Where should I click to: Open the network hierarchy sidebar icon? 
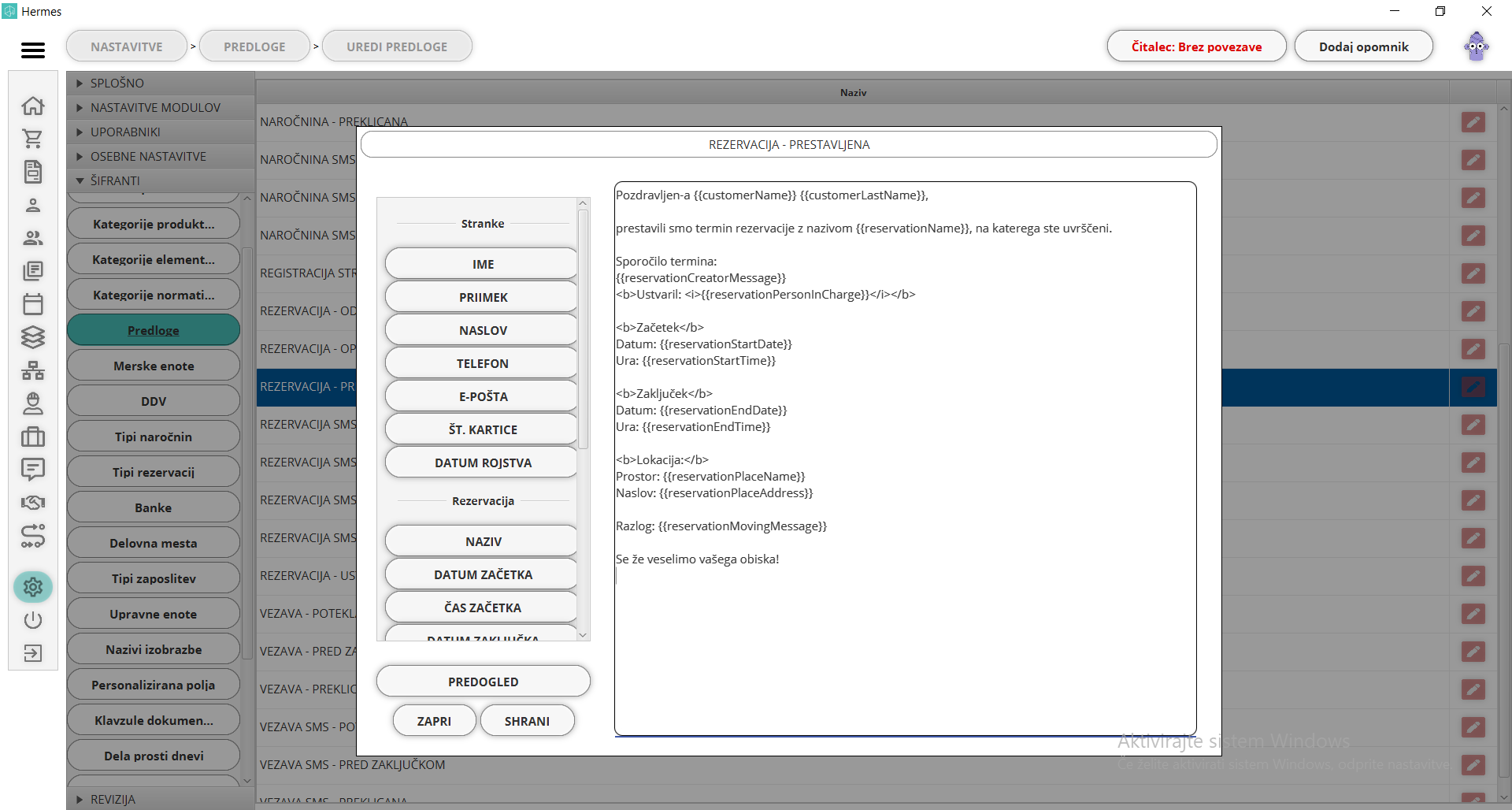[33, 370]
